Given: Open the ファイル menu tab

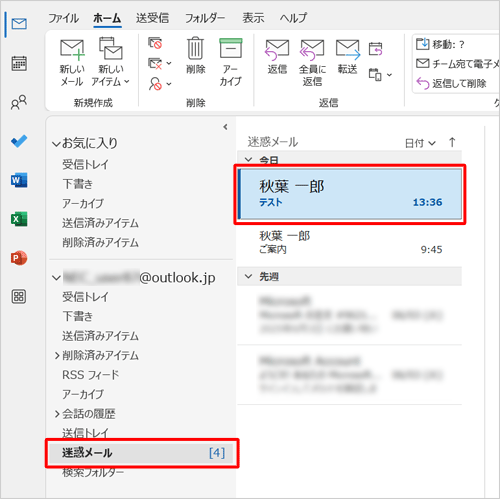Looking at the screenshot, I should [63, 18].
